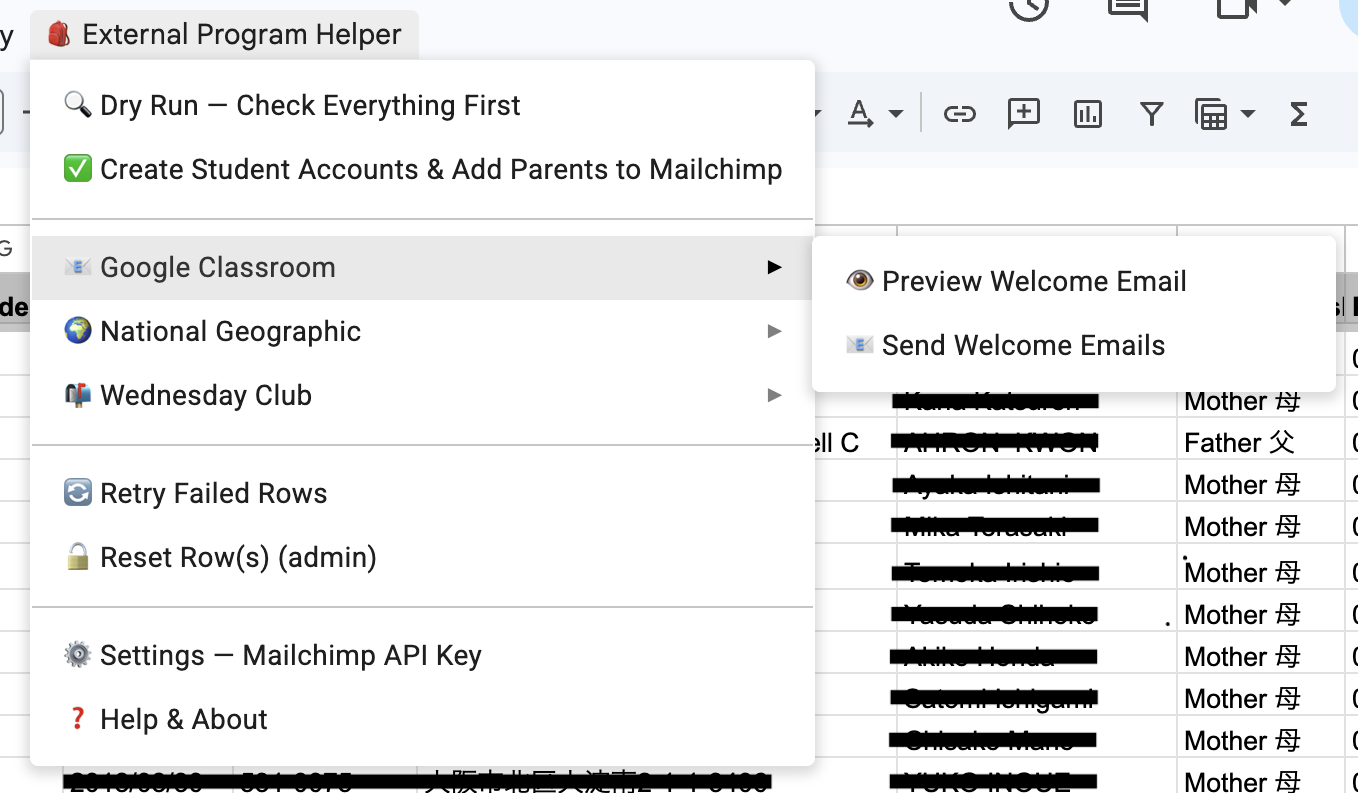This screenshot has height=793, width=1358.
Task: Click the text color A icon
Action: point(860,114)
